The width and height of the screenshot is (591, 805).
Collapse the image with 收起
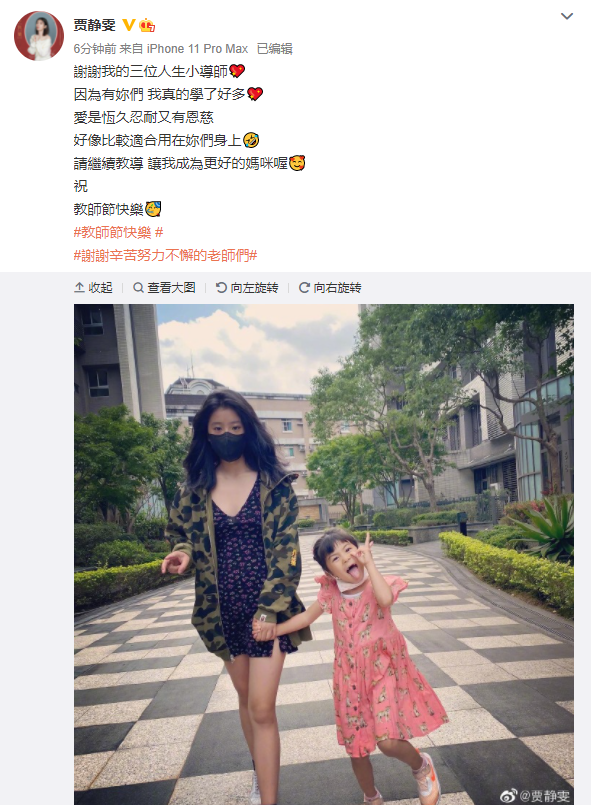click(93, 288)
